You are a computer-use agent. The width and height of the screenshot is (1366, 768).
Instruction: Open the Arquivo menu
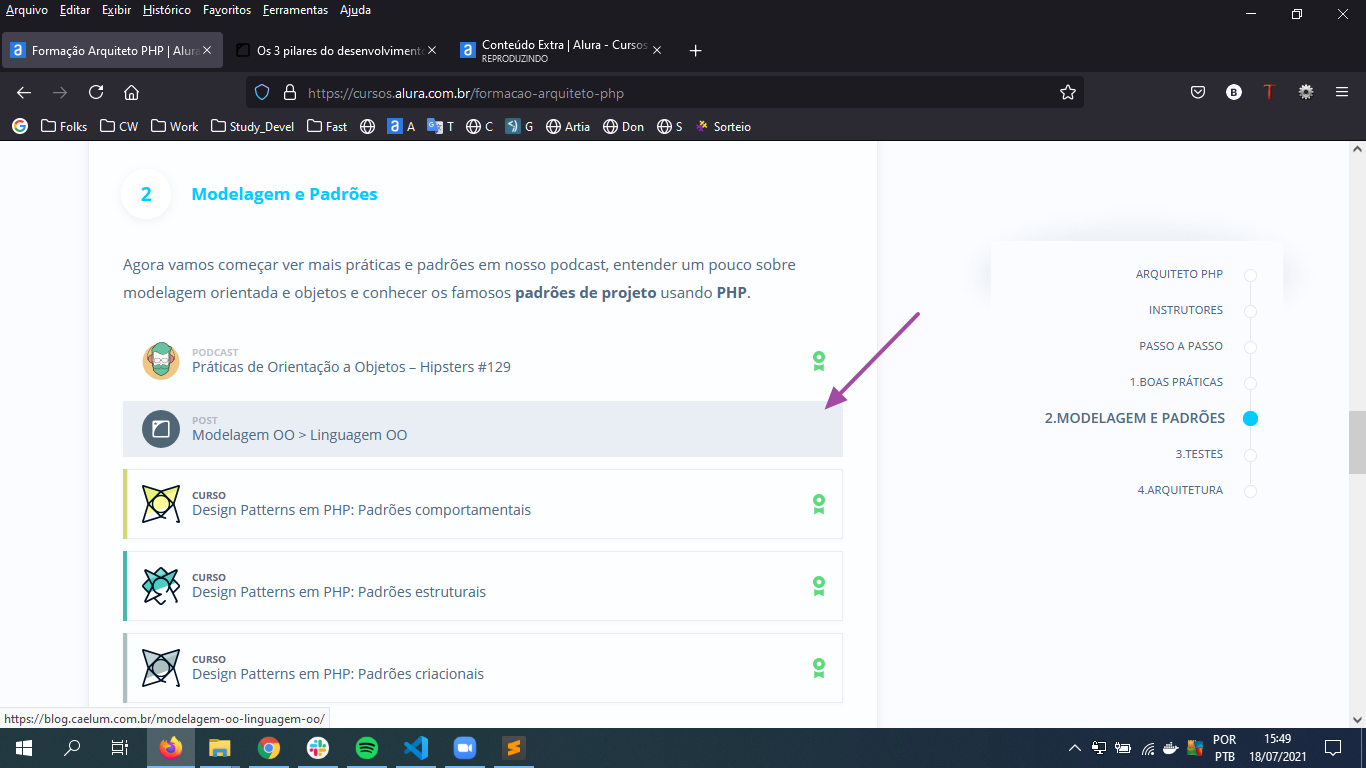pyautogui.click(x=27, y=10)
